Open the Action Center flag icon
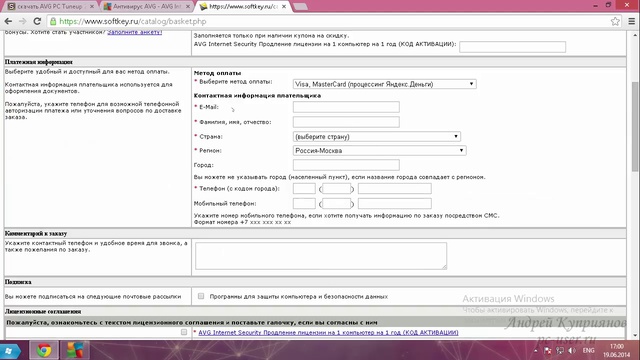Image resolution: width=640 pixels, height=360 pixels. pos(548,351)
